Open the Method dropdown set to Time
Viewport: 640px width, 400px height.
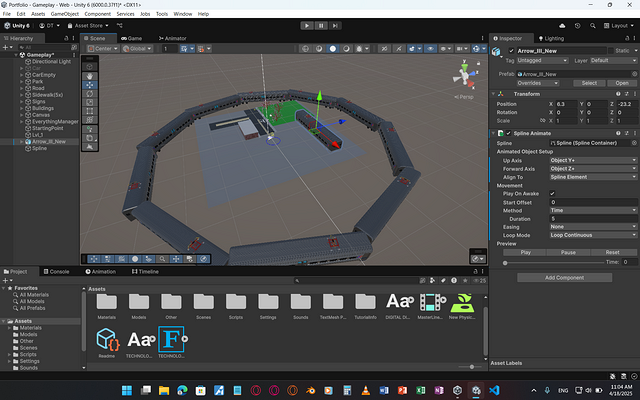(593, 210)
